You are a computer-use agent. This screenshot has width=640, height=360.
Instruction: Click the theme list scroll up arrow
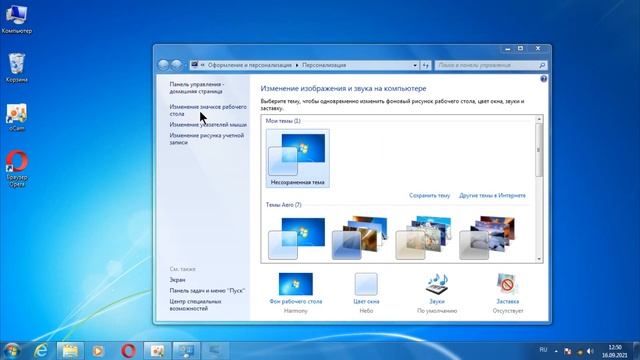[539, 119]
